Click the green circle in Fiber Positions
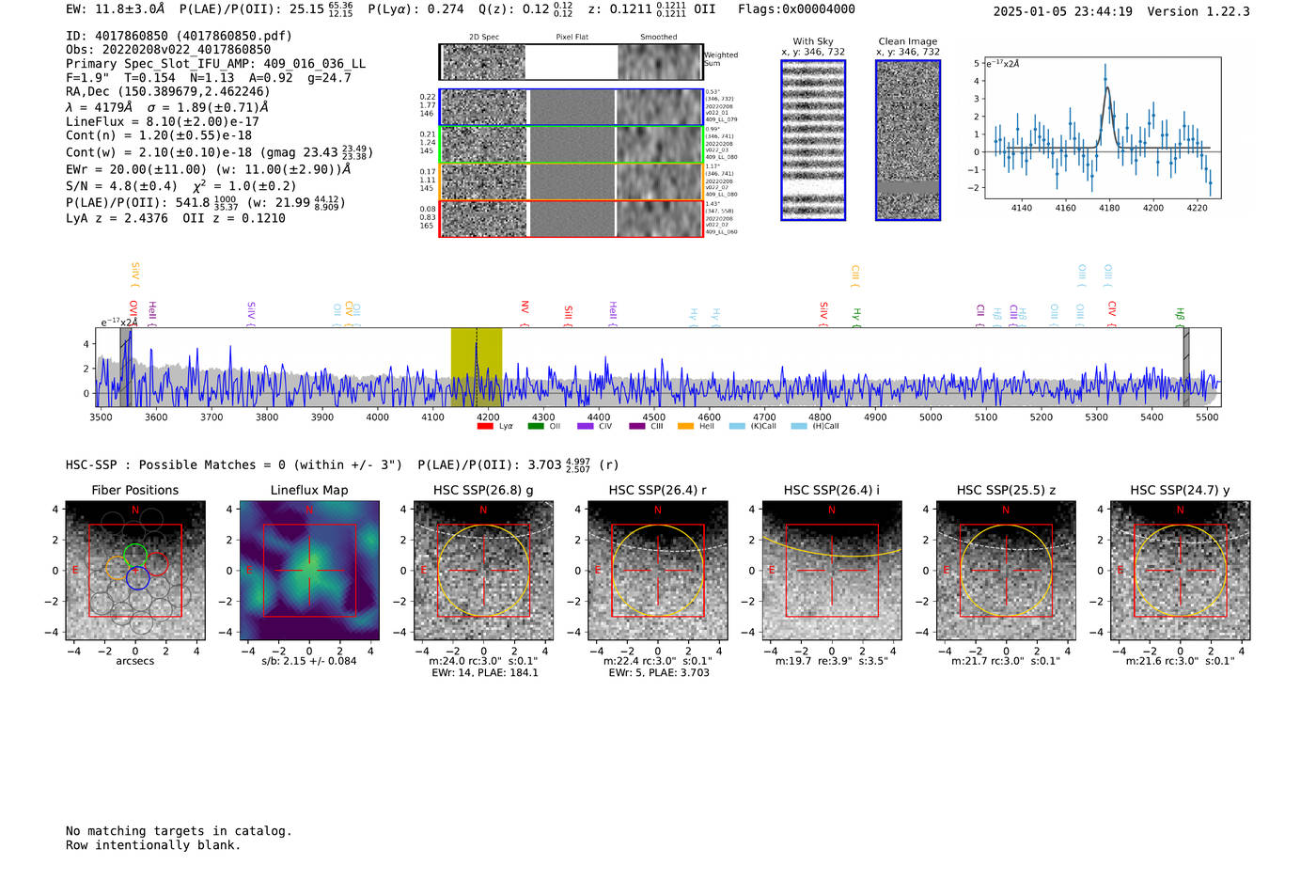 (x=135, y=555)
